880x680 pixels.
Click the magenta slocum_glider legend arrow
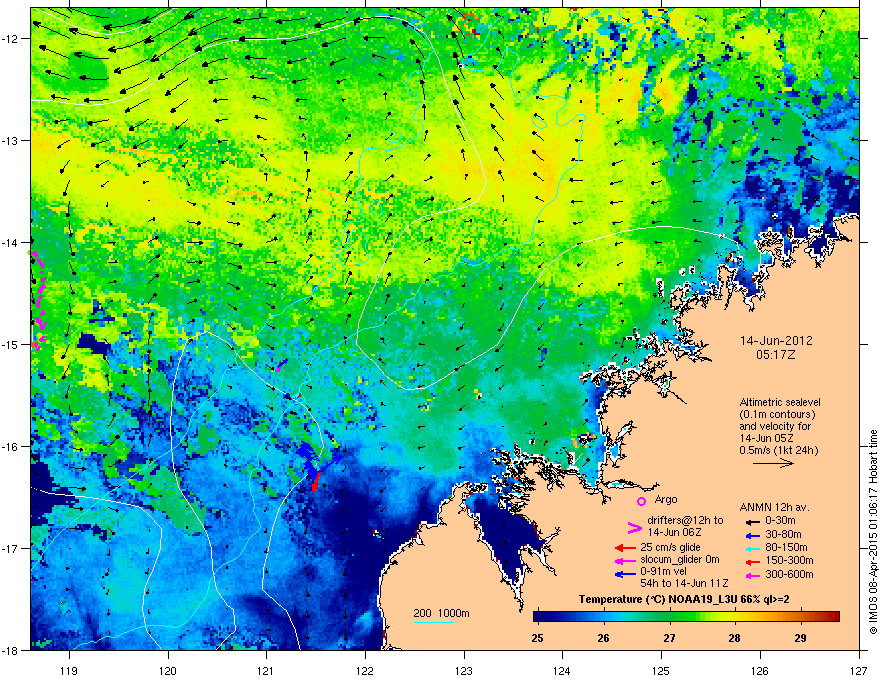[x=625, y=561]
